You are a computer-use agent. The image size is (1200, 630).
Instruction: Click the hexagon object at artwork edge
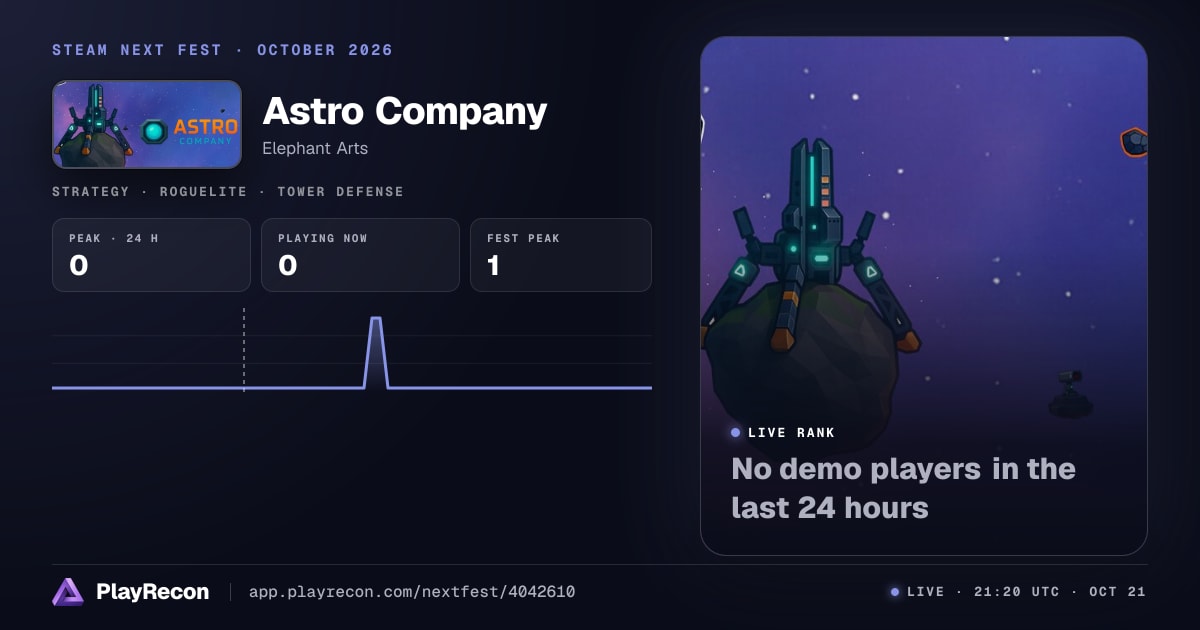pos(1133,142)
